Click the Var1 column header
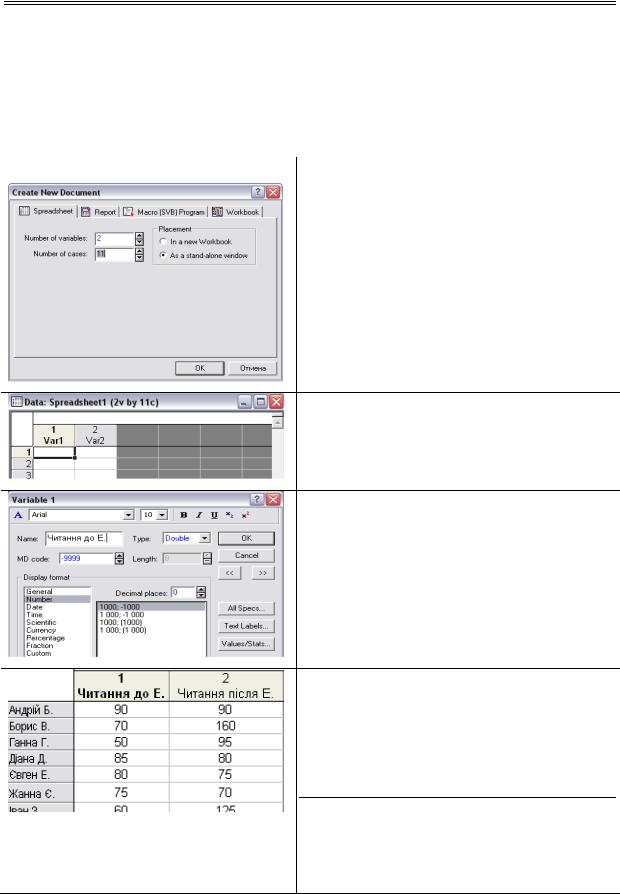Screen dimensions: 620x894 [x=54, y=435]
